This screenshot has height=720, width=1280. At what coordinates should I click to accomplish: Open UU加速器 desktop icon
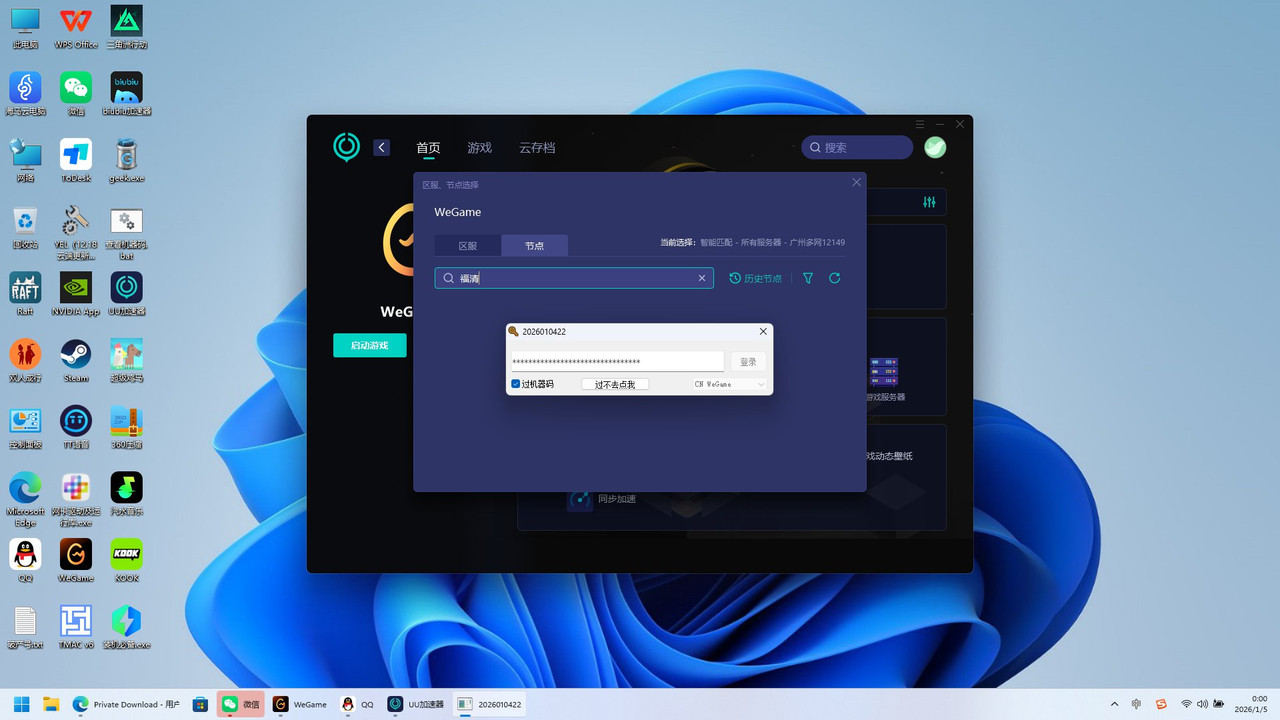126,294
